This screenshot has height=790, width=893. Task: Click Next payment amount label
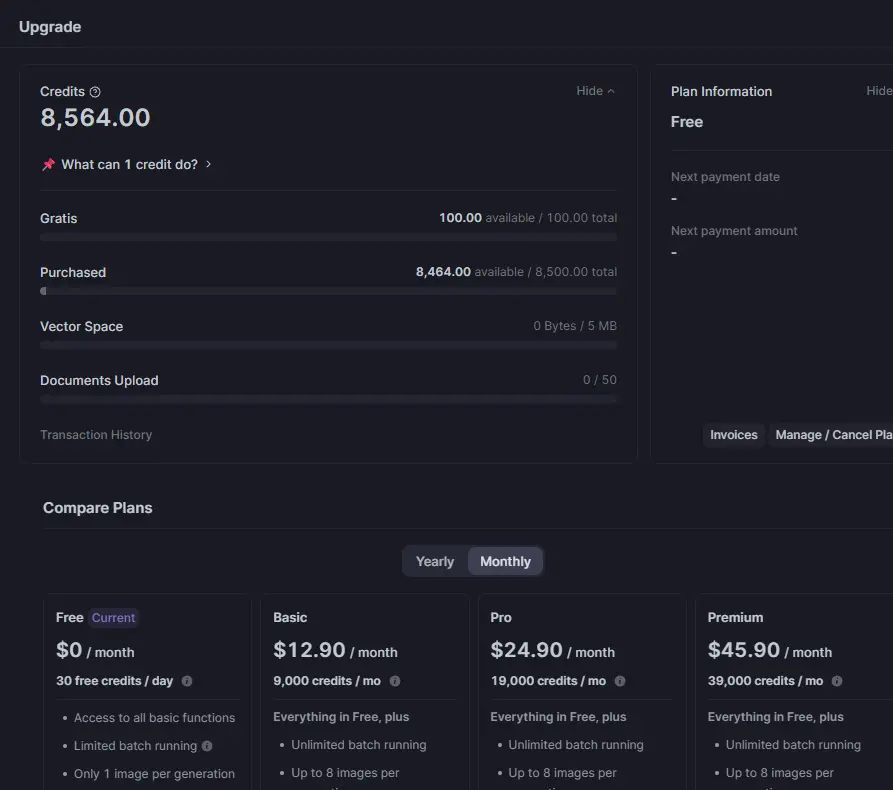click(x=734, y=231)
